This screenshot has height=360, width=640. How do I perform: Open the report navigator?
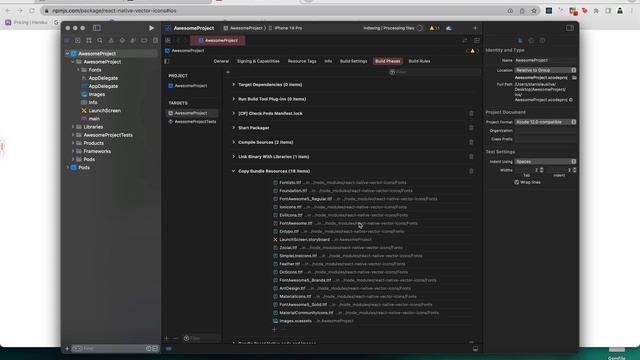tap(155, 40)
